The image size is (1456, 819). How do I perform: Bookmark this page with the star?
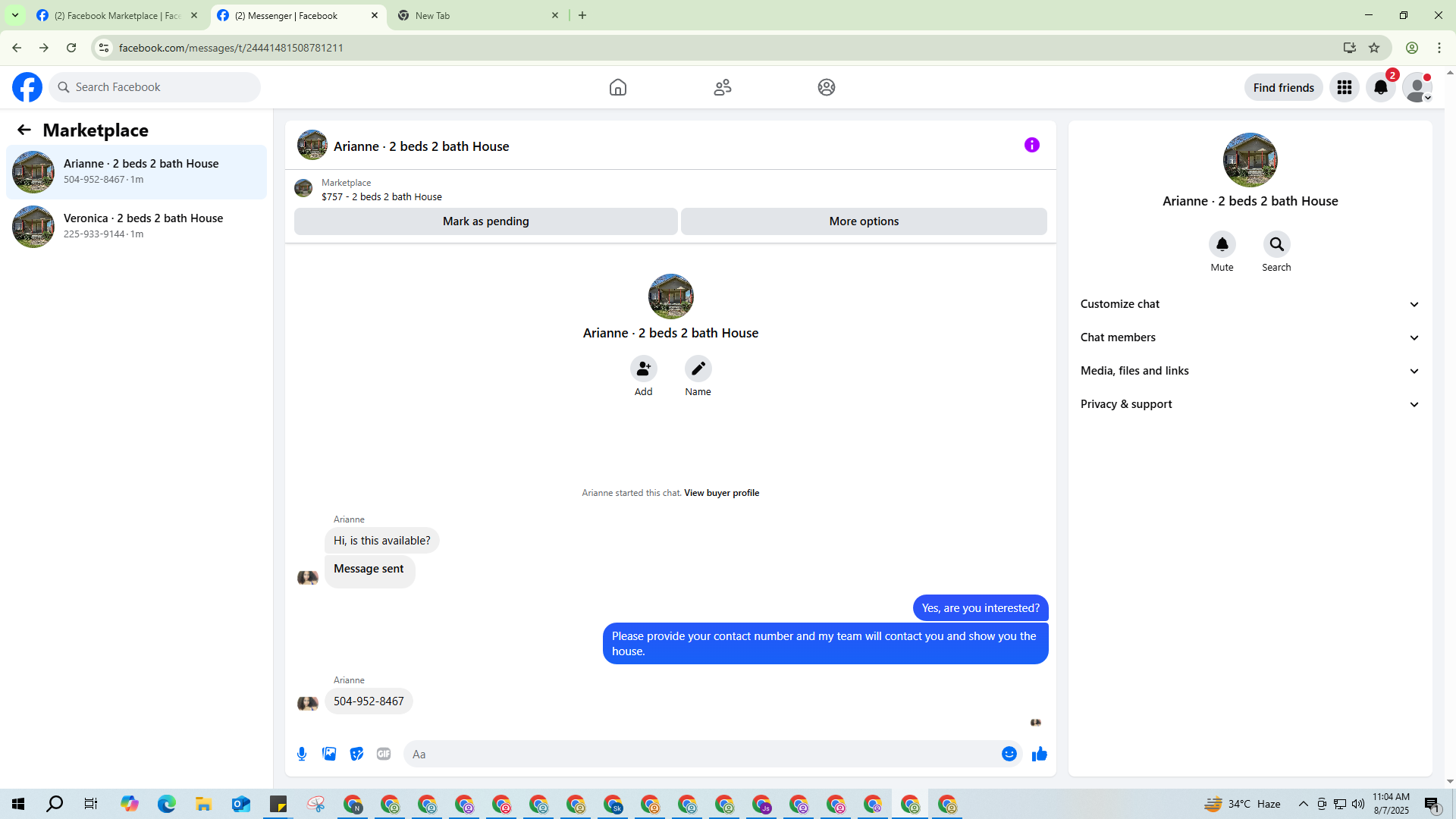coord(1374,48)
